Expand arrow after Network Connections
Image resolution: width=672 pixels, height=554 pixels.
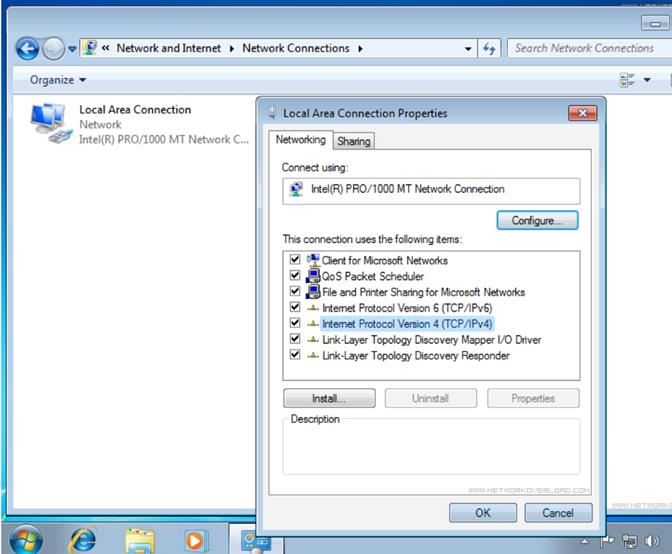(x=360, y=48)
